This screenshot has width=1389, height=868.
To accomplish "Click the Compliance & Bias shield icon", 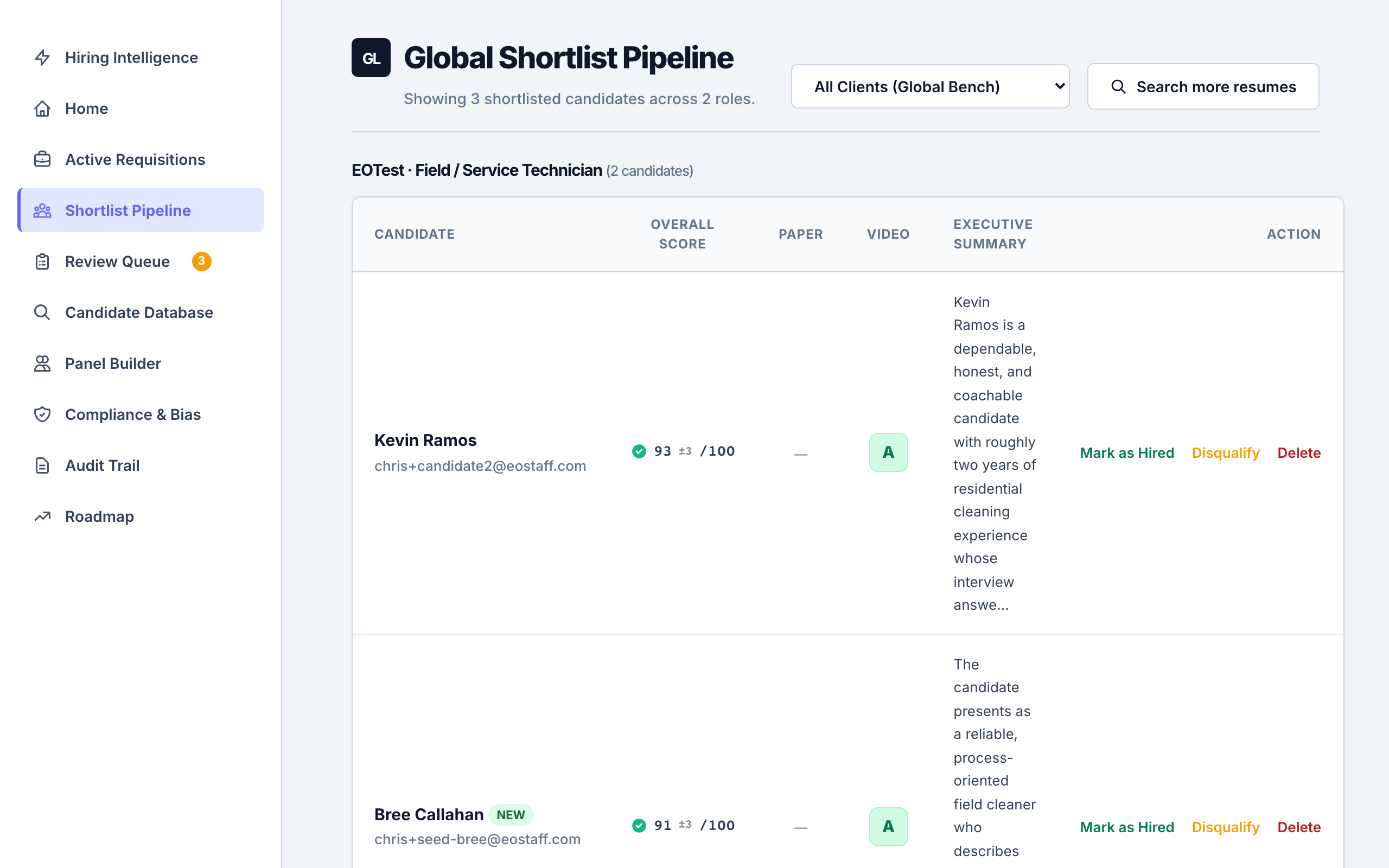I will (x=42, y=414).
